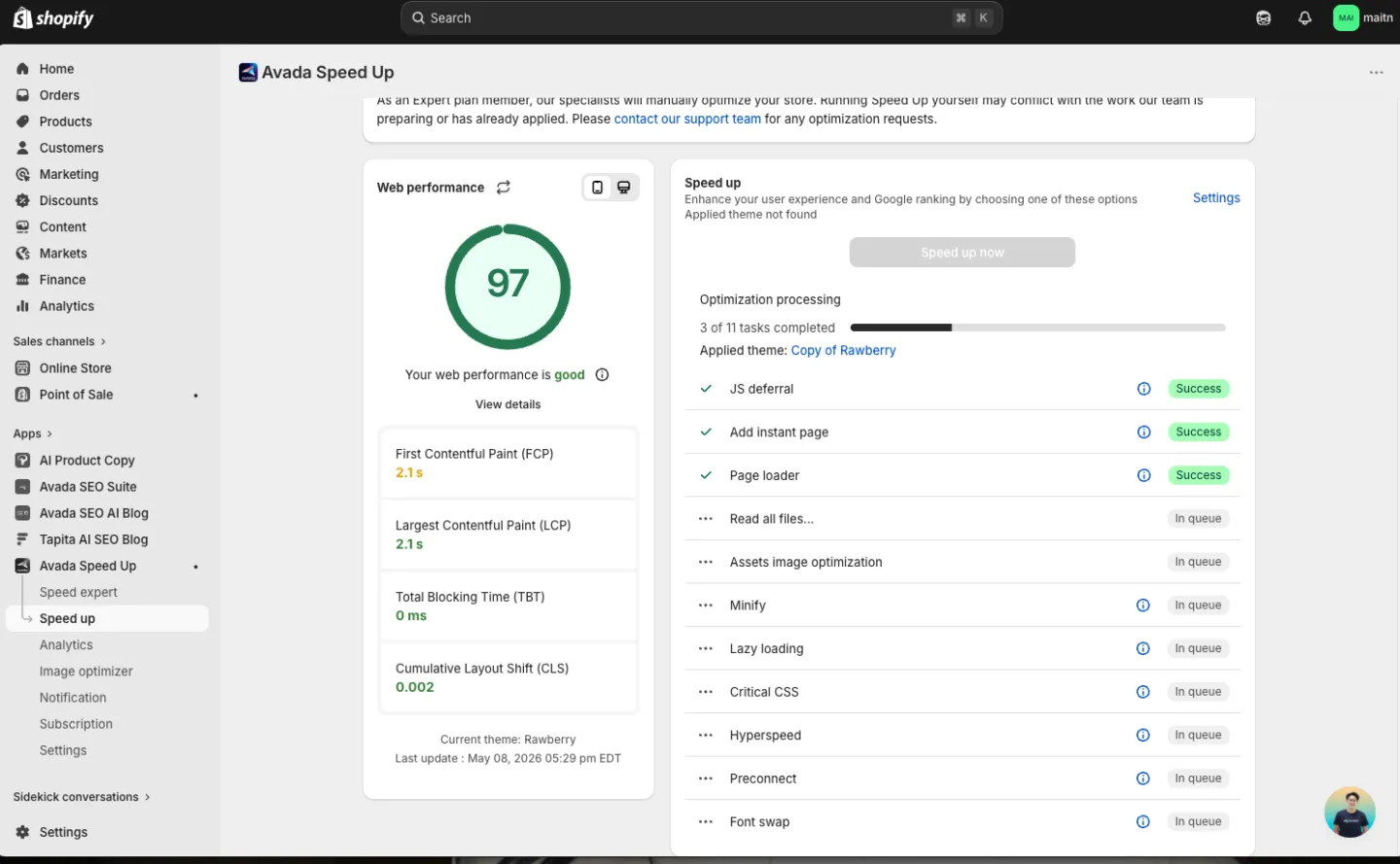Viewport: 1400px width, 864px height.
Task: Click Success badge for JS deferral
Action: point(1198,389)
